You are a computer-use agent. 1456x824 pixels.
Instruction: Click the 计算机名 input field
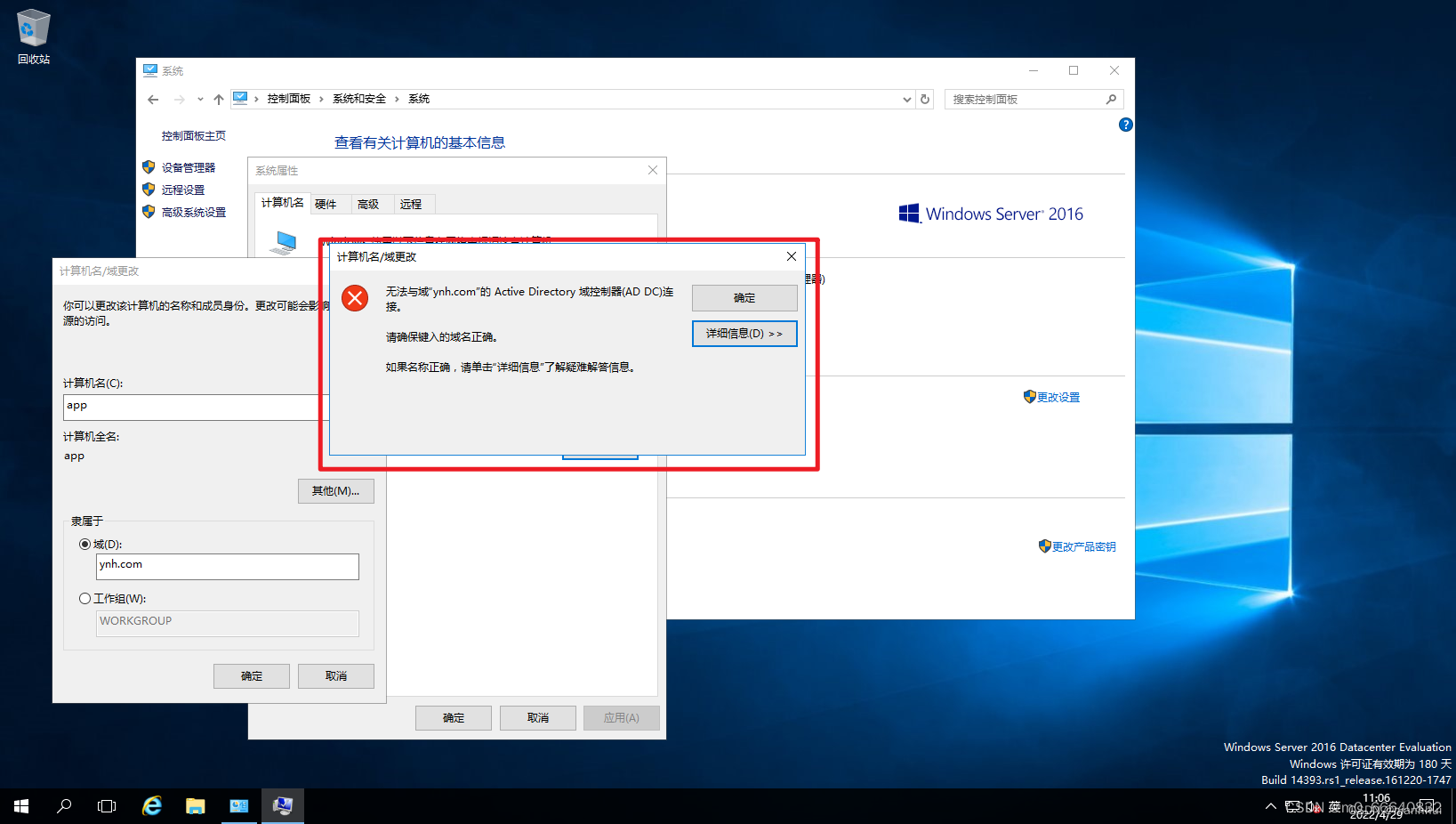point(197,407)
